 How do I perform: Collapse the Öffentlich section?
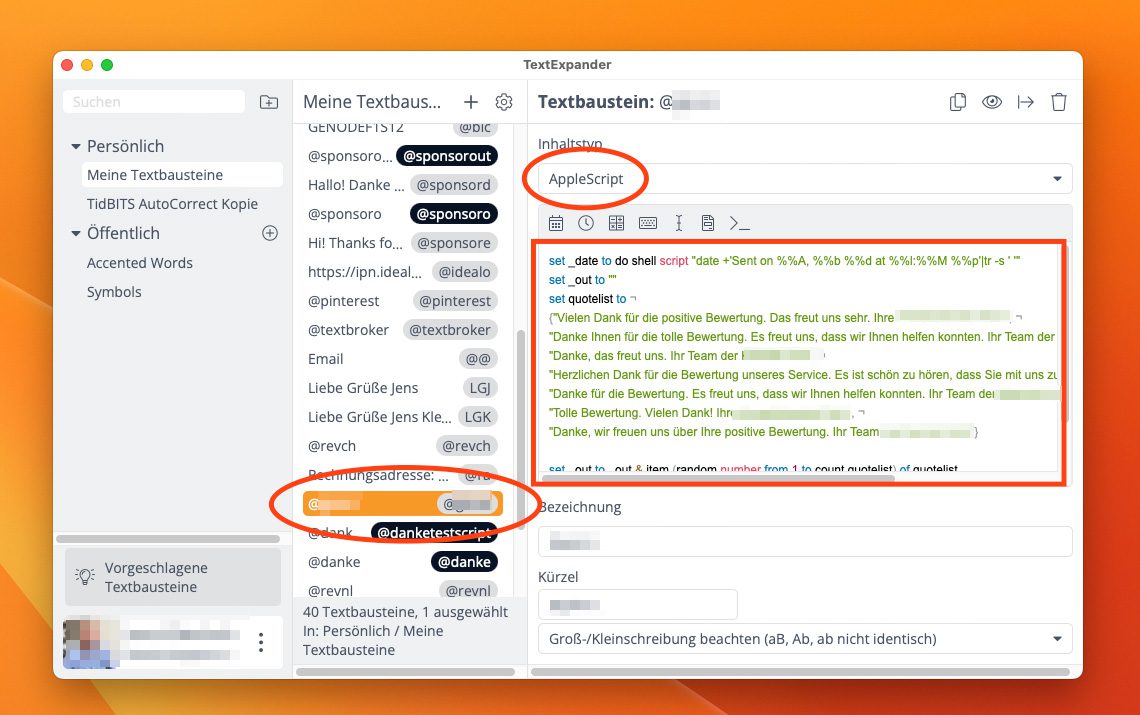[x=77, y=233]
